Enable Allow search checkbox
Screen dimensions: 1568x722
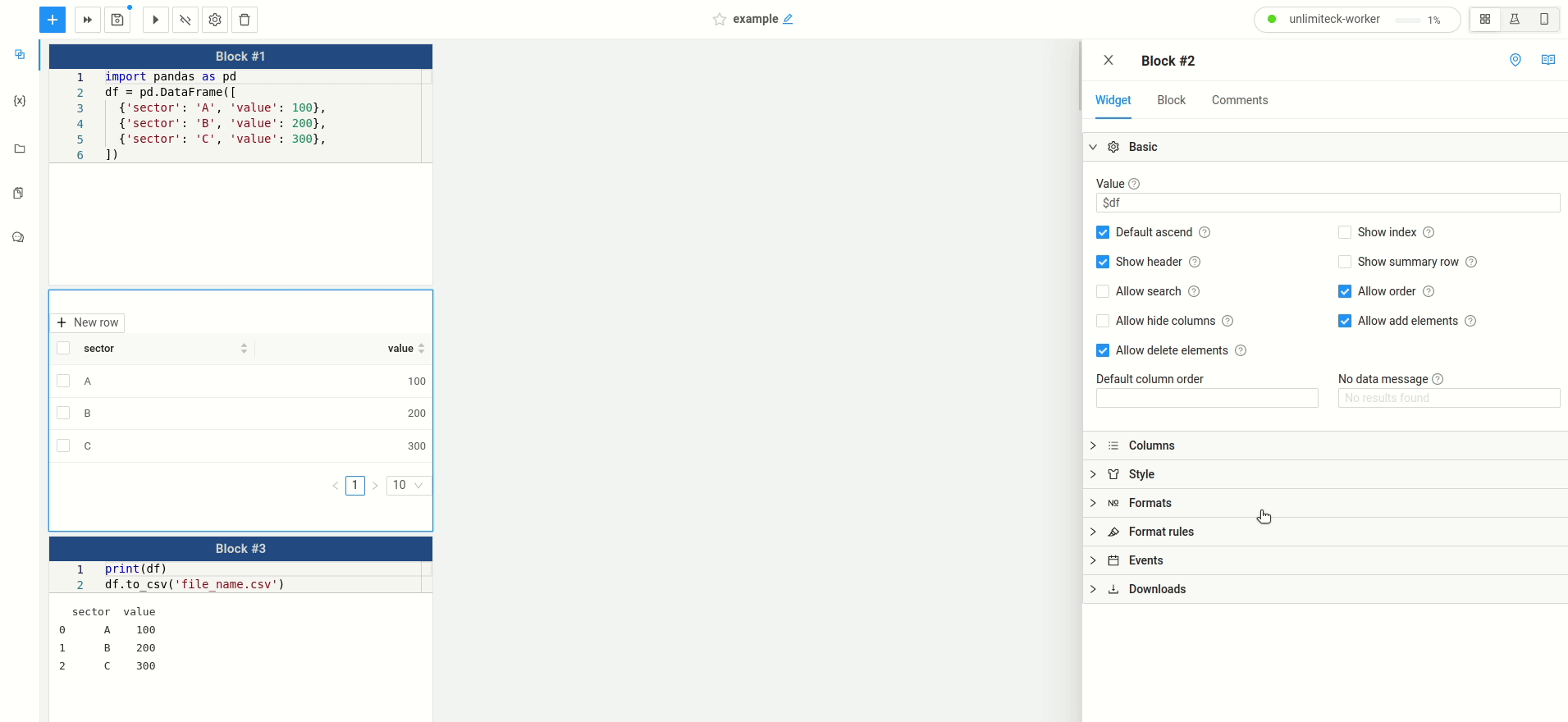coord(1103,291)
